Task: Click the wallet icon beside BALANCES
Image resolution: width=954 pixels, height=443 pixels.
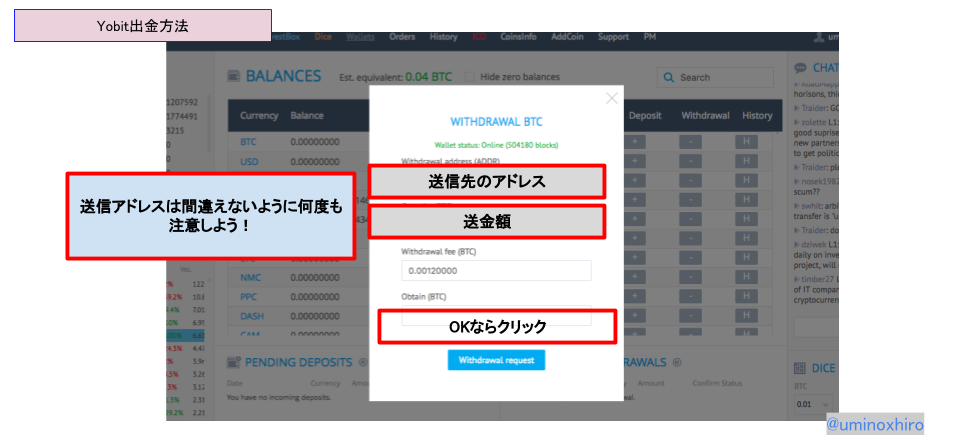Action: click(x=233, y=76)
